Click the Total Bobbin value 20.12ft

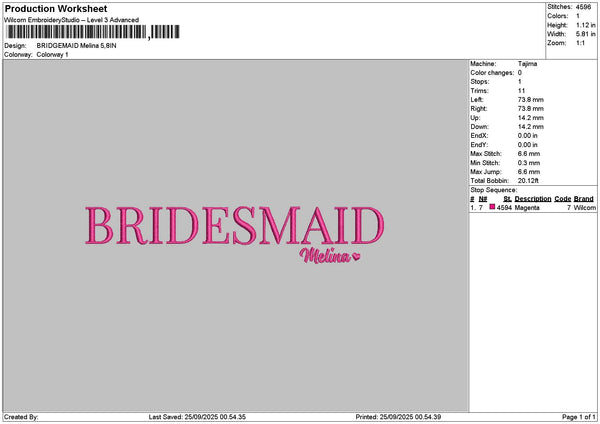[528, 181]
